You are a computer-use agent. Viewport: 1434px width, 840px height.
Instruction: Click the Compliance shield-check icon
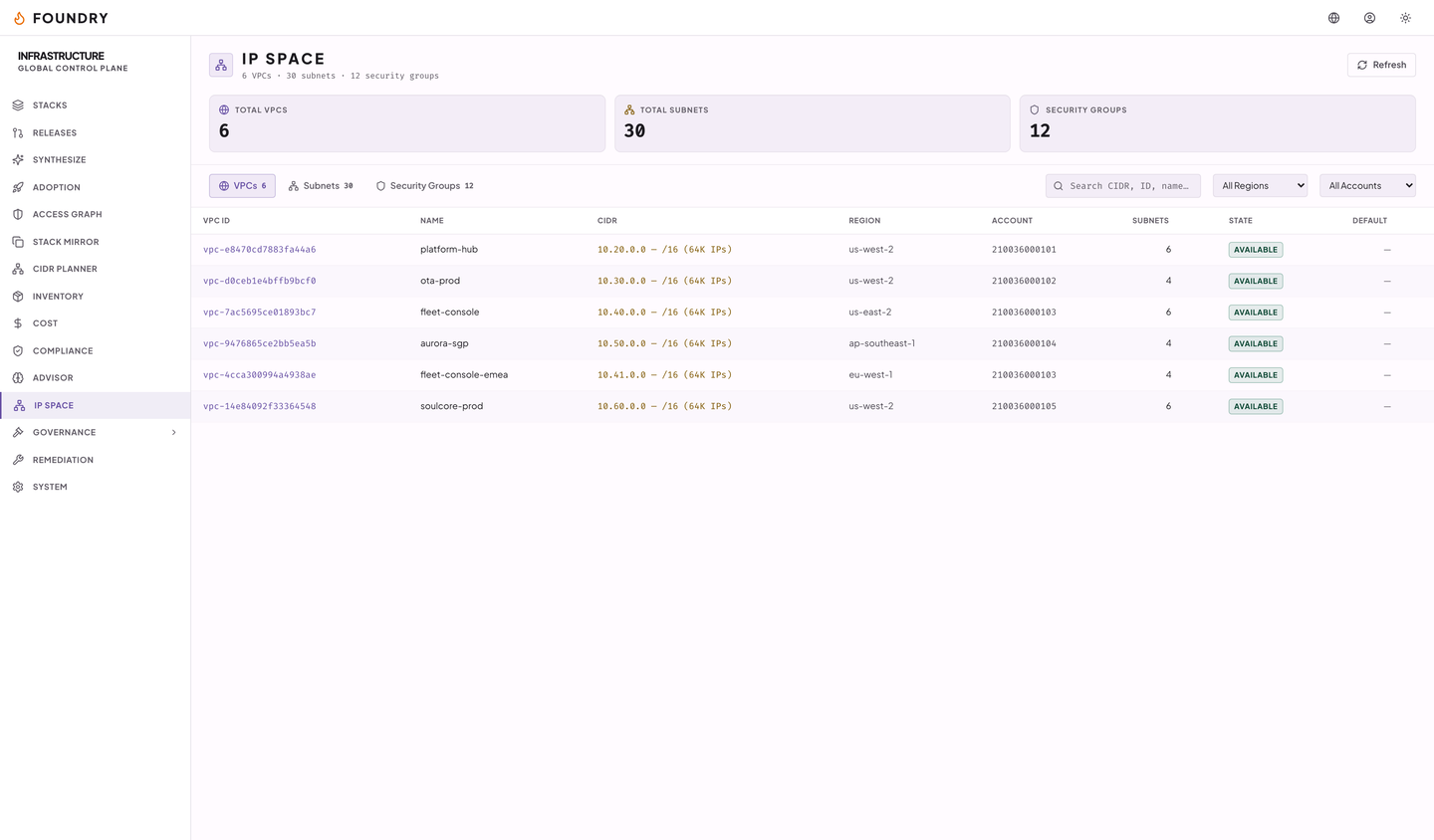18,350
